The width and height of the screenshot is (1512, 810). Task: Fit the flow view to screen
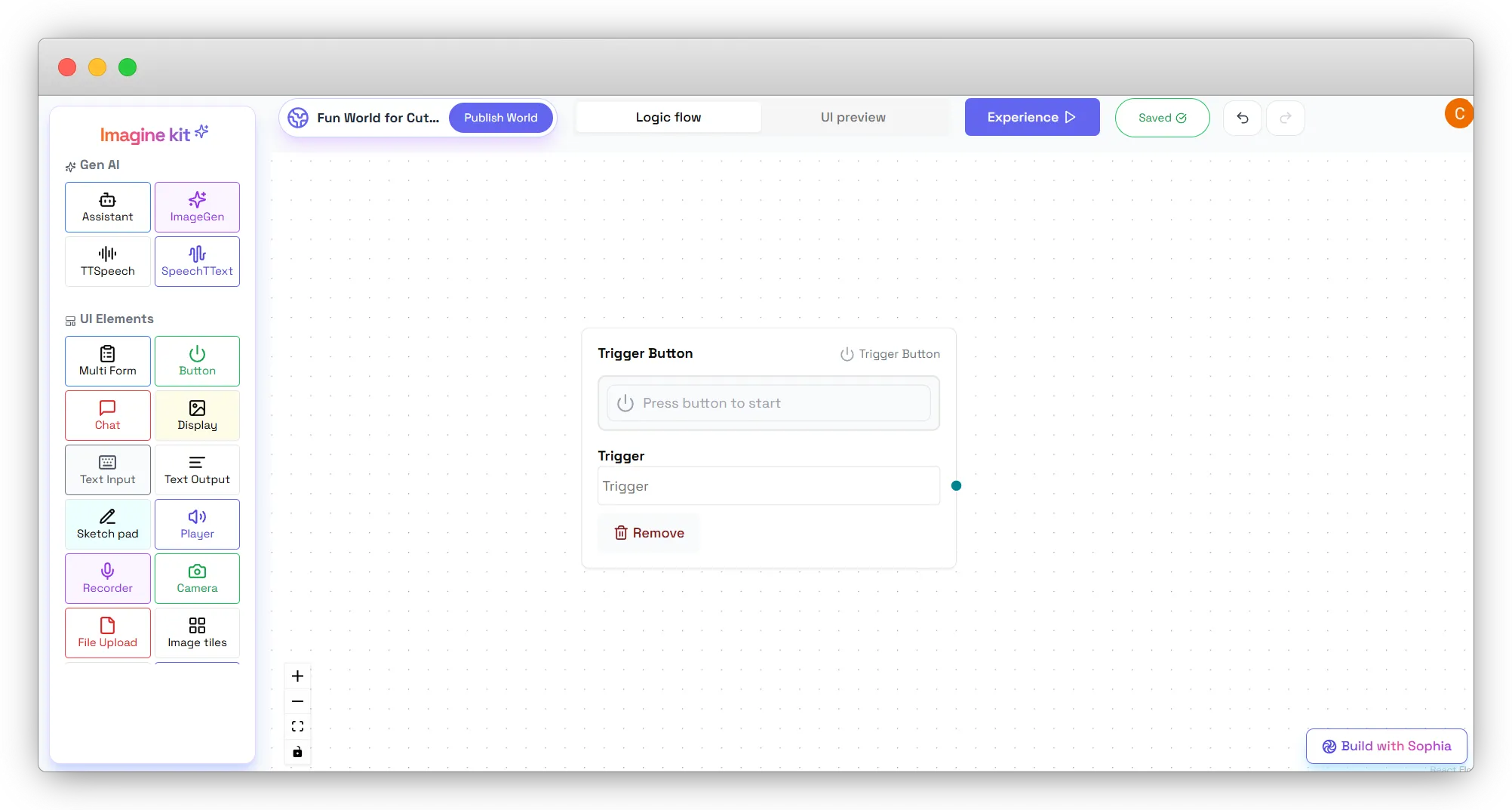pyautogui.click(x=297, y=725)
